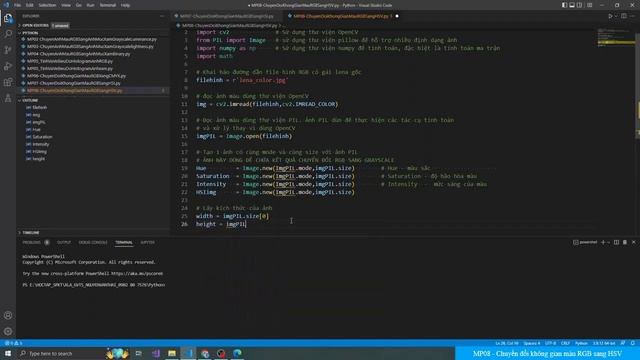The height and width of the screenshot is (360, 640).
Task: Click the Windows Start button
Action: tap(8, 353)
